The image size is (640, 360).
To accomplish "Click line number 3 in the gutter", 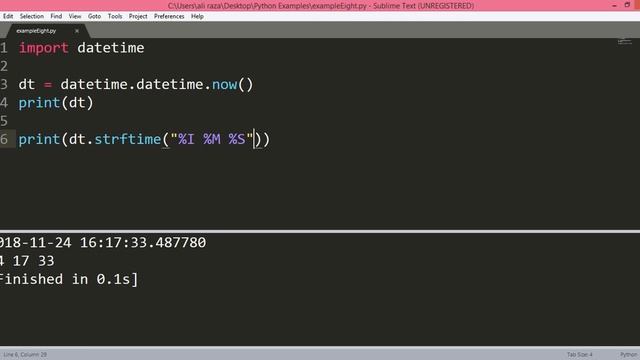I will [x=4, y=84].
